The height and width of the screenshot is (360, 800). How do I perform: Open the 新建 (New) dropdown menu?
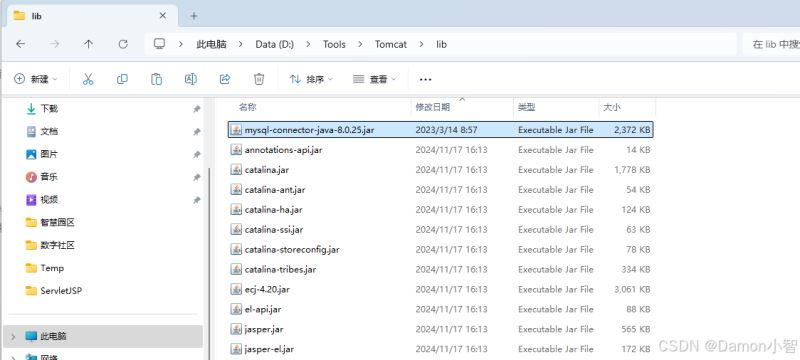point(36,79)
